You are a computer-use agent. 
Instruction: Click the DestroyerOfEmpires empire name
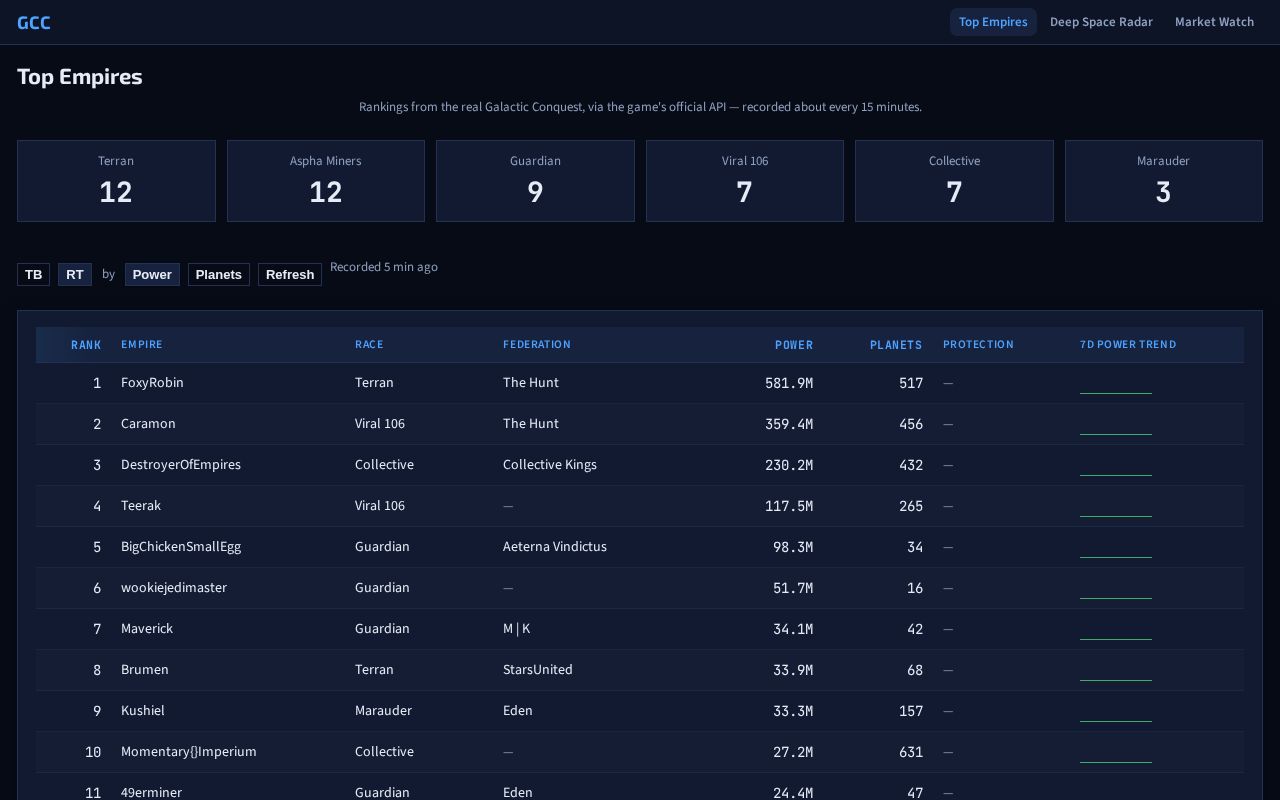tap(181, 465)
